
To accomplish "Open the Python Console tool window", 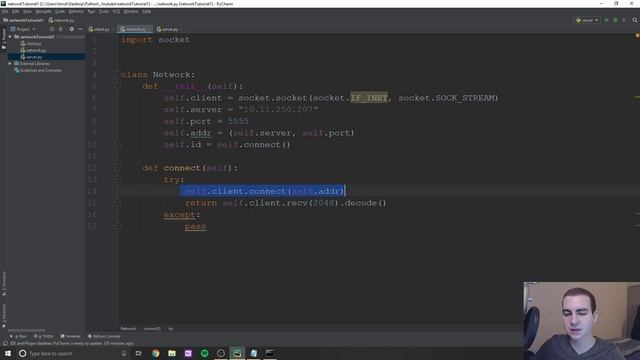I will pyautogui.click(x=104, y=336).
